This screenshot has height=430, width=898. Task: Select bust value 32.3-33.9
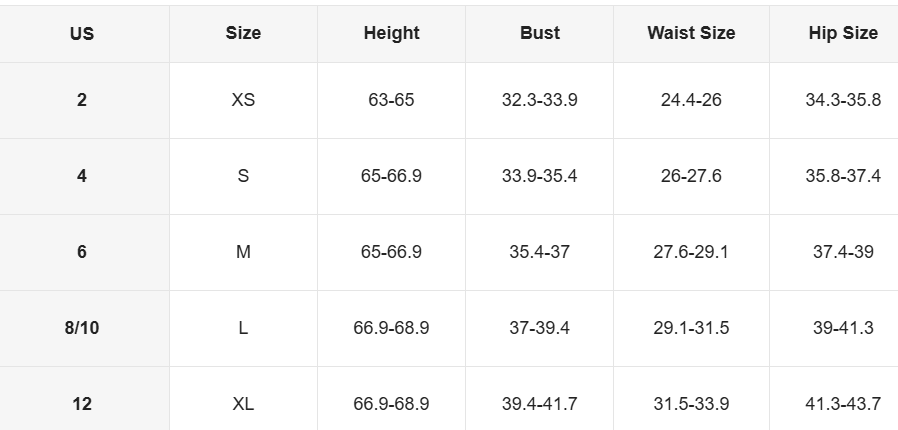(x=539, y=100)
